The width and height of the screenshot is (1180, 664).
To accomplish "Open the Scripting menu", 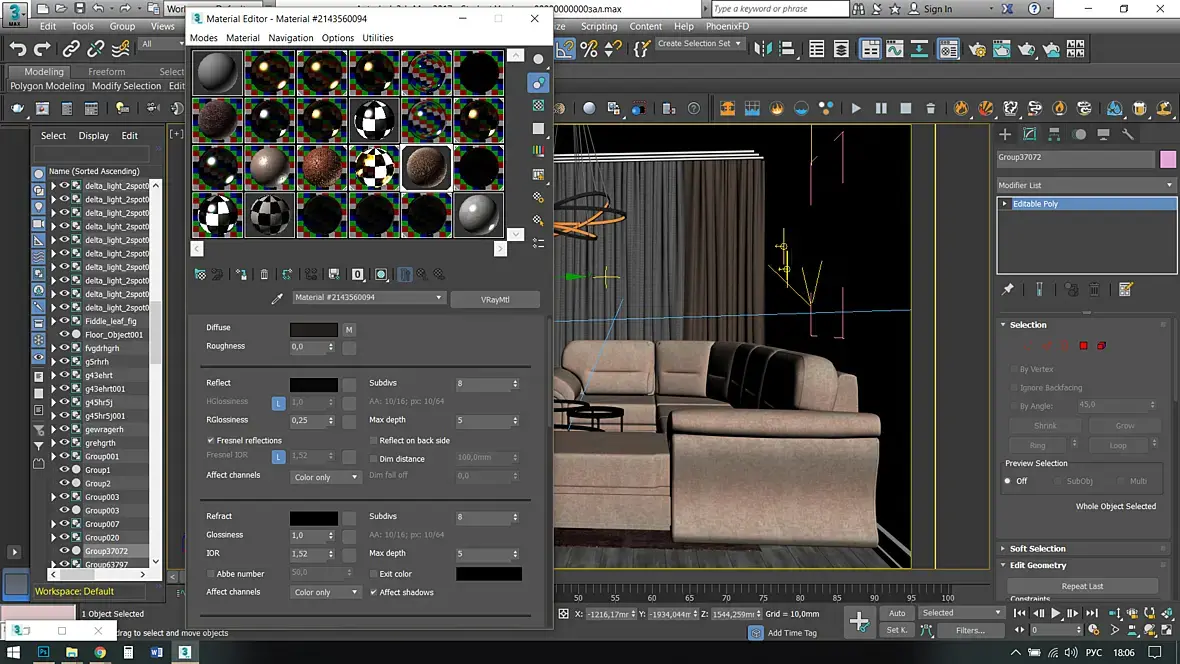I will [x=599, y=26].
